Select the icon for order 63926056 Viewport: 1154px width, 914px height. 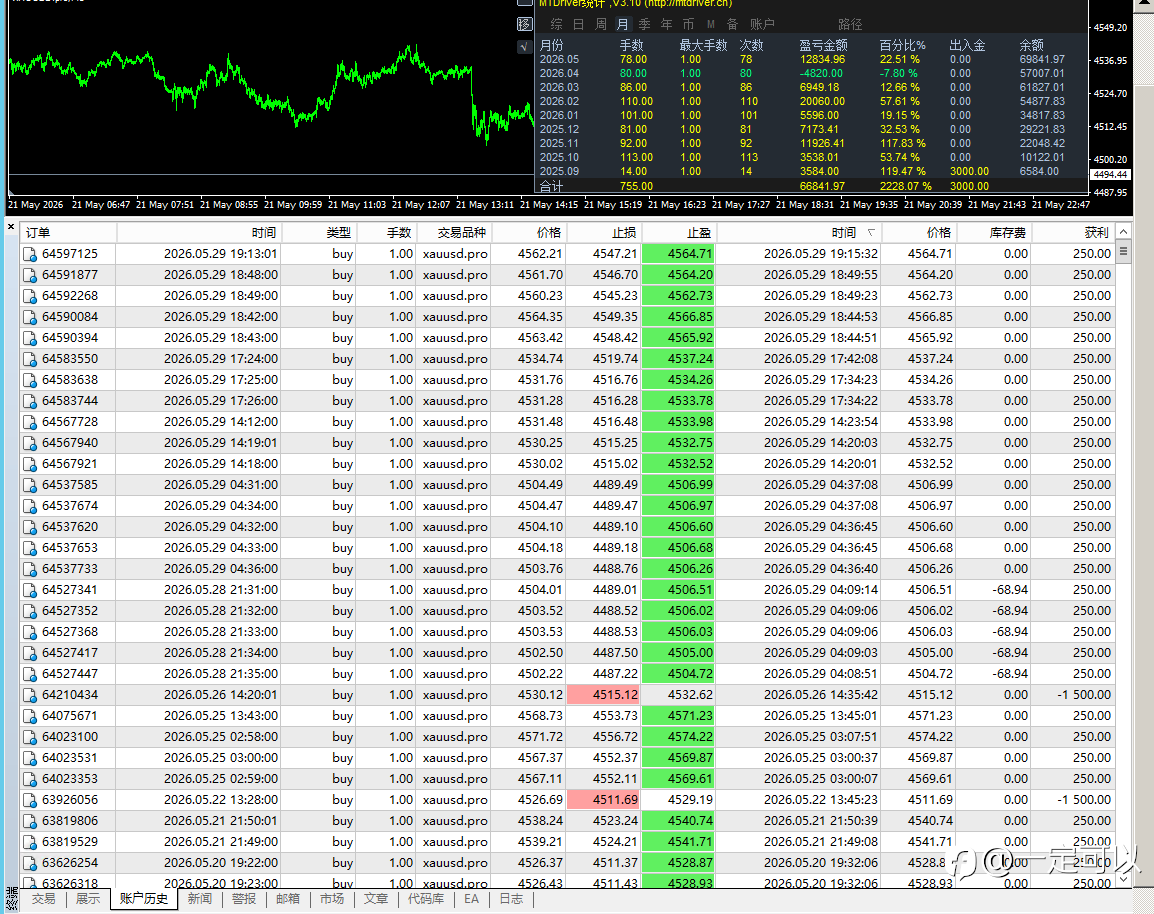(29, 800)
